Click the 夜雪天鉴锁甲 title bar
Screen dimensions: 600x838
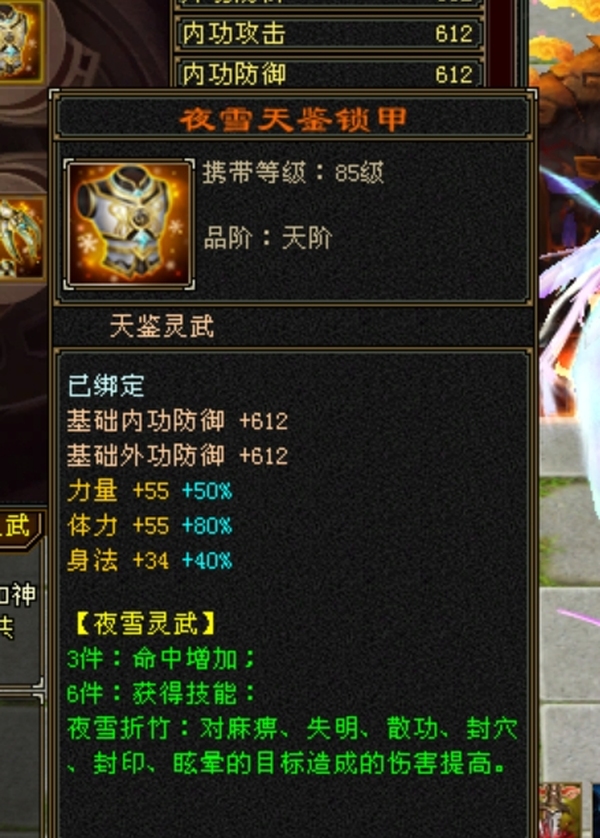coord(293,119)
